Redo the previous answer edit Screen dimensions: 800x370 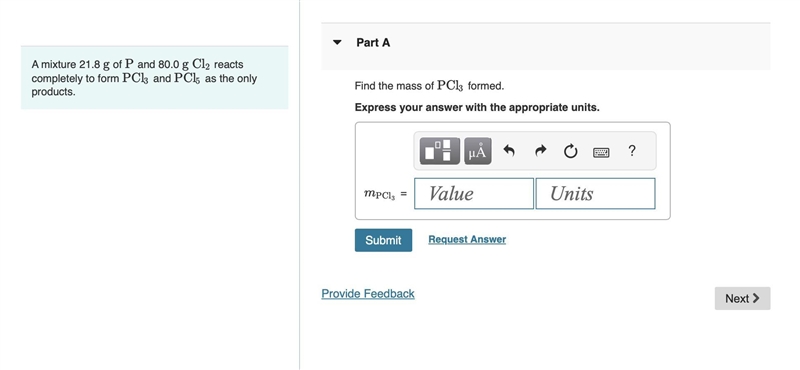540,151
